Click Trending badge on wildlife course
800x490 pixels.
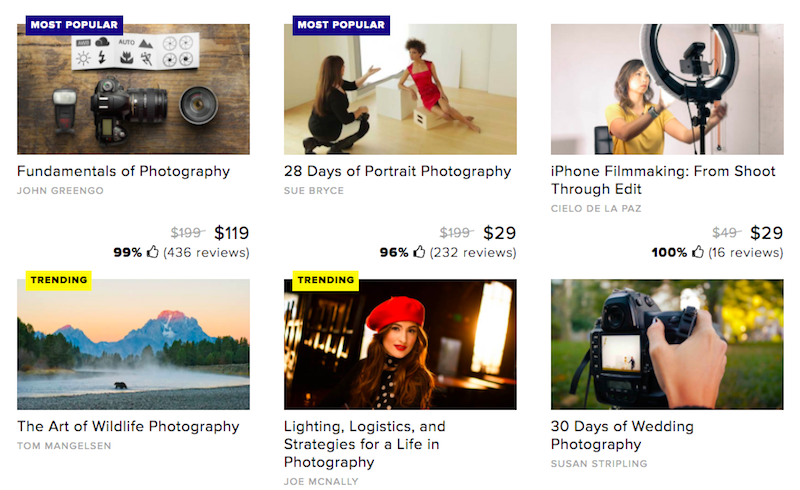(59, 280)
